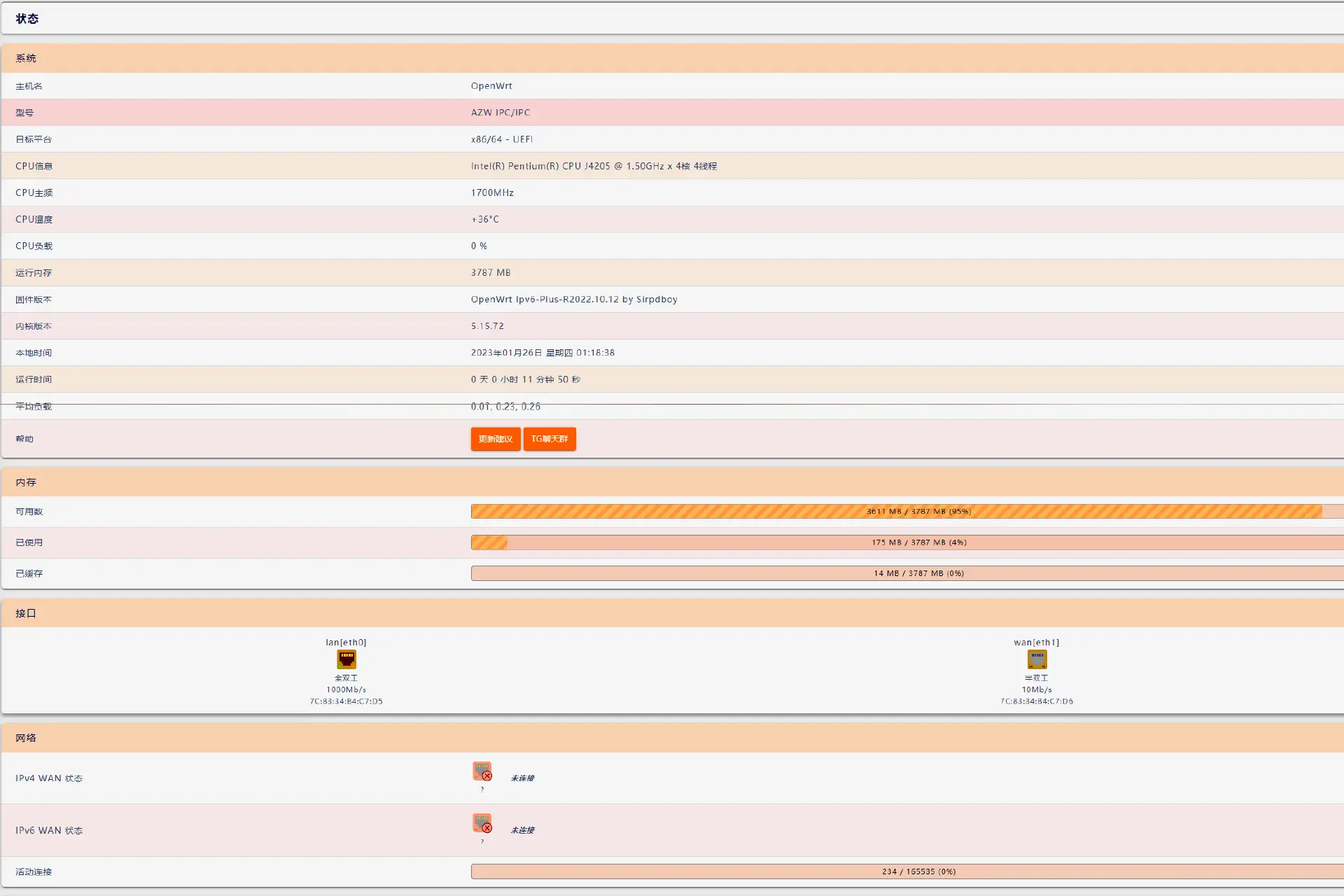Open the TG聊天群 chat group link
The image size is (1344, 896).
pyautogui.click(x=549, y=439)
